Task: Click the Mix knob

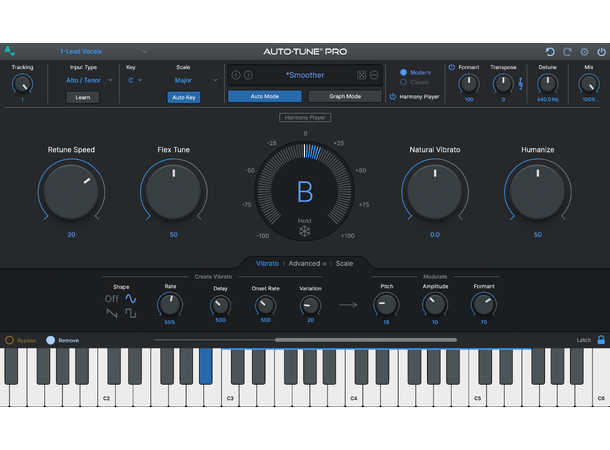Action: tap(589, 84)
